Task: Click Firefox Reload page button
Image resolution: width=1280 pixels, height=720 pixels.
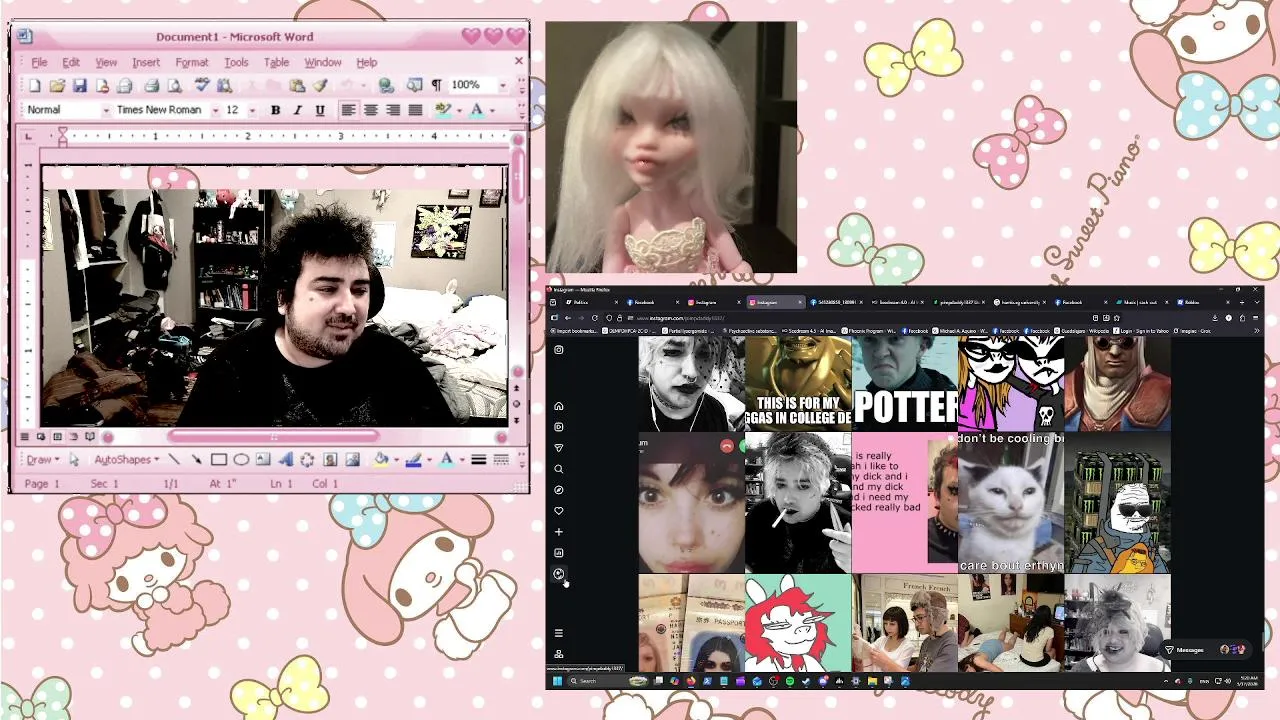Action: (x=595, y=318)
